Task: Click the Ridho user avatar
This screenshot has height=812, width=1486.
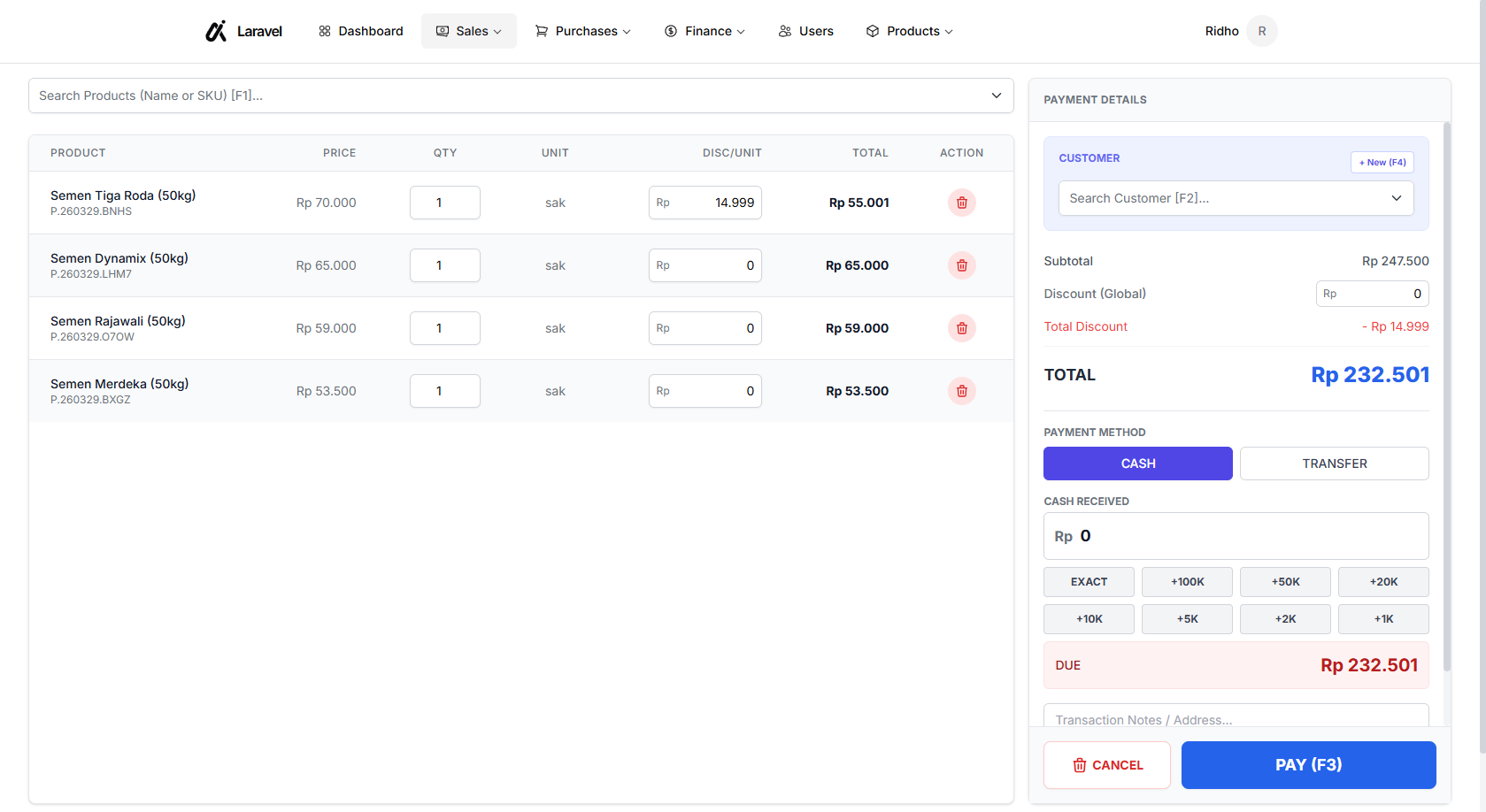Action: [x=1262, y=31]
